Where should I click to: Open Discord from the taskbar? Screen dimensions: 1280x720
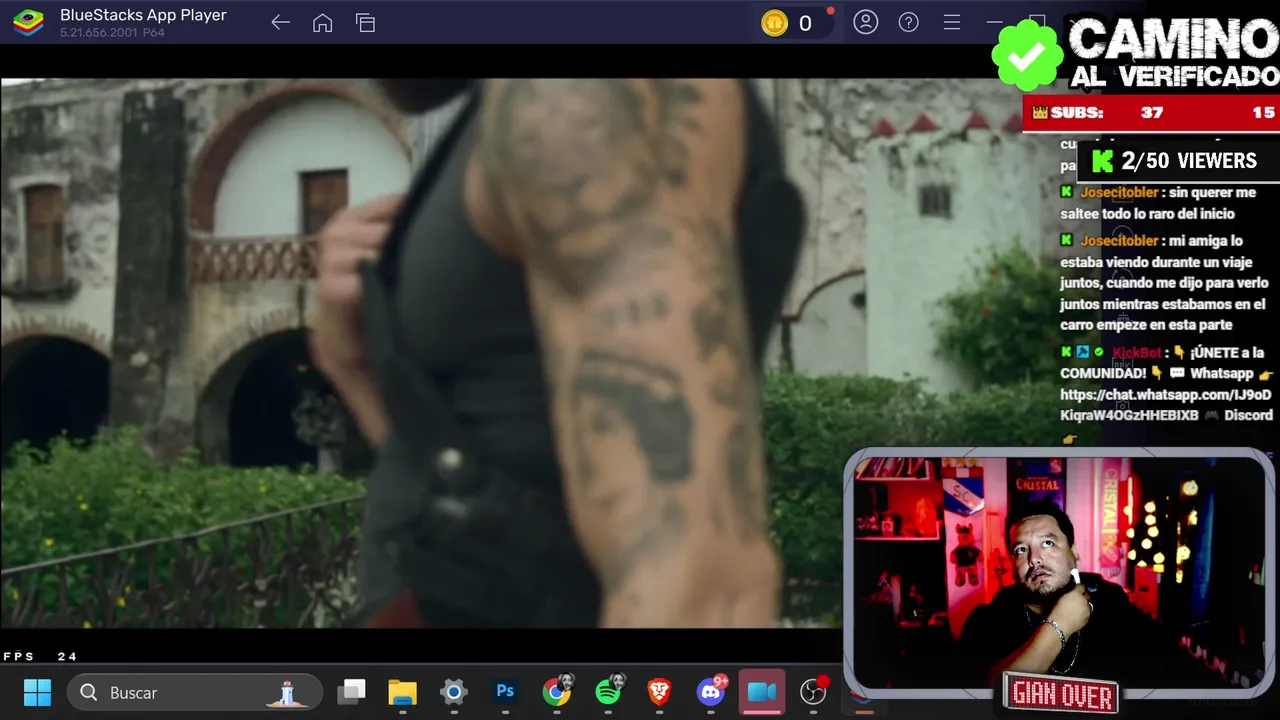coord(712,691)
